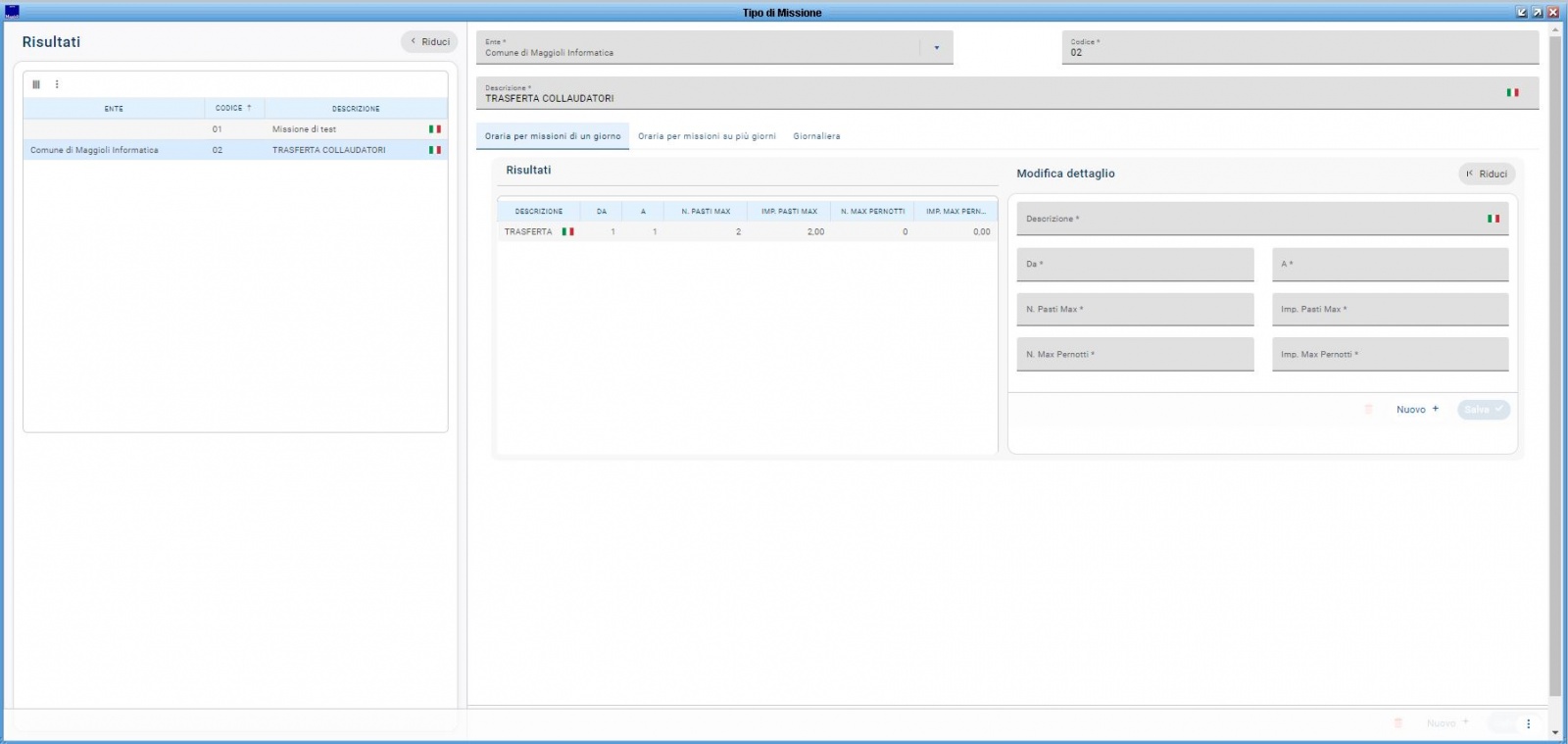Image resolution: width=1568 pixels, height=744 pixels.
Task: Click Italian flag in main Descrizione field
Action: [x=1512, y=93]
